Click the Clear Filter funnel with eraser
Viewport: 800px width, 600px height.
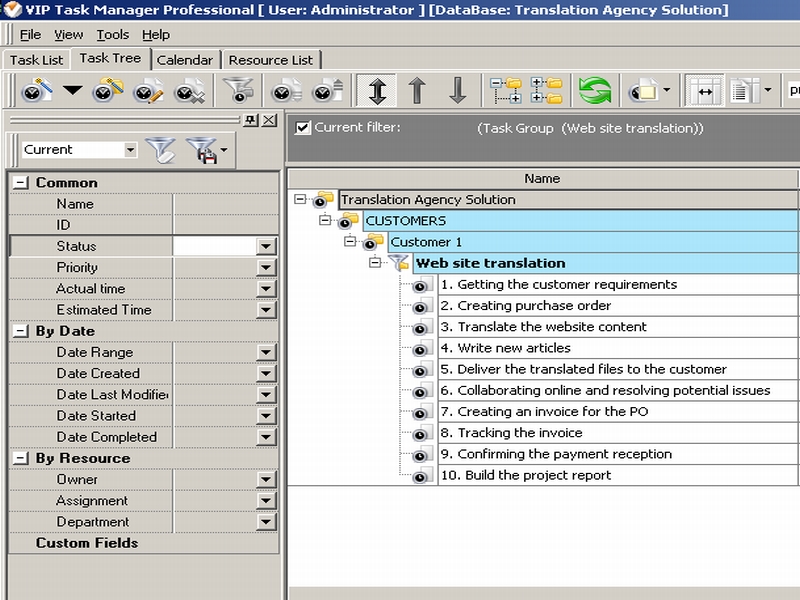(x=161, y=150)
